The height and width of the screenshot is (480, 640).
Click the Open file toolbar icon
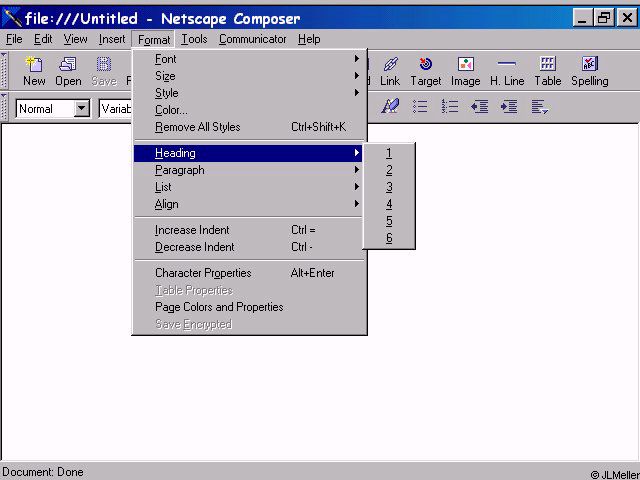point(68,71)
